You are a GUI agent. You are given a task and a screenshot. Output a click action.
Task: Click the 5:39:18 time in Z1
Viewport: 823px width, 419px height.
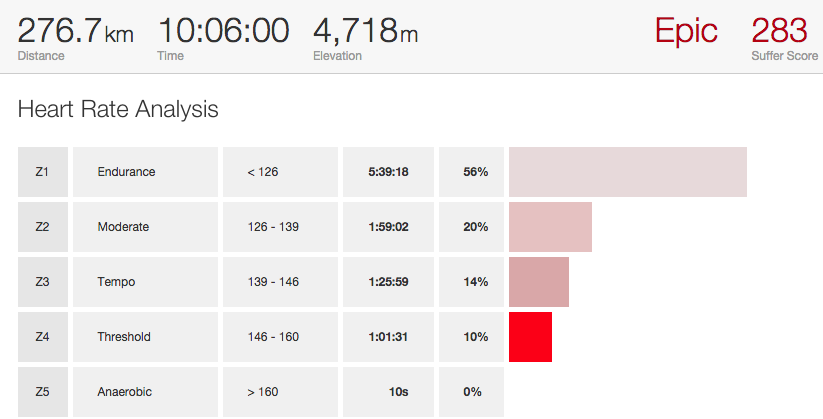pos(390,172)
